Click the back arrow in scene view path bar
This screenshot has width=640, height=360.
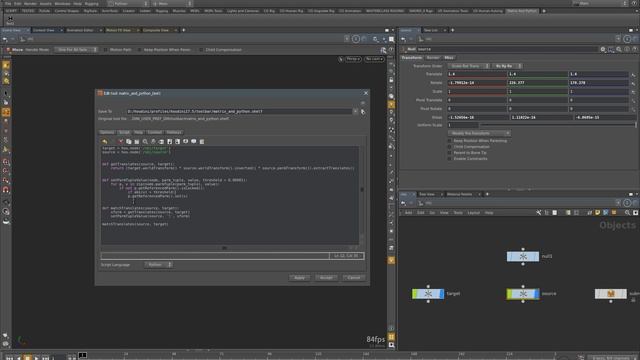tap(5, 39)
